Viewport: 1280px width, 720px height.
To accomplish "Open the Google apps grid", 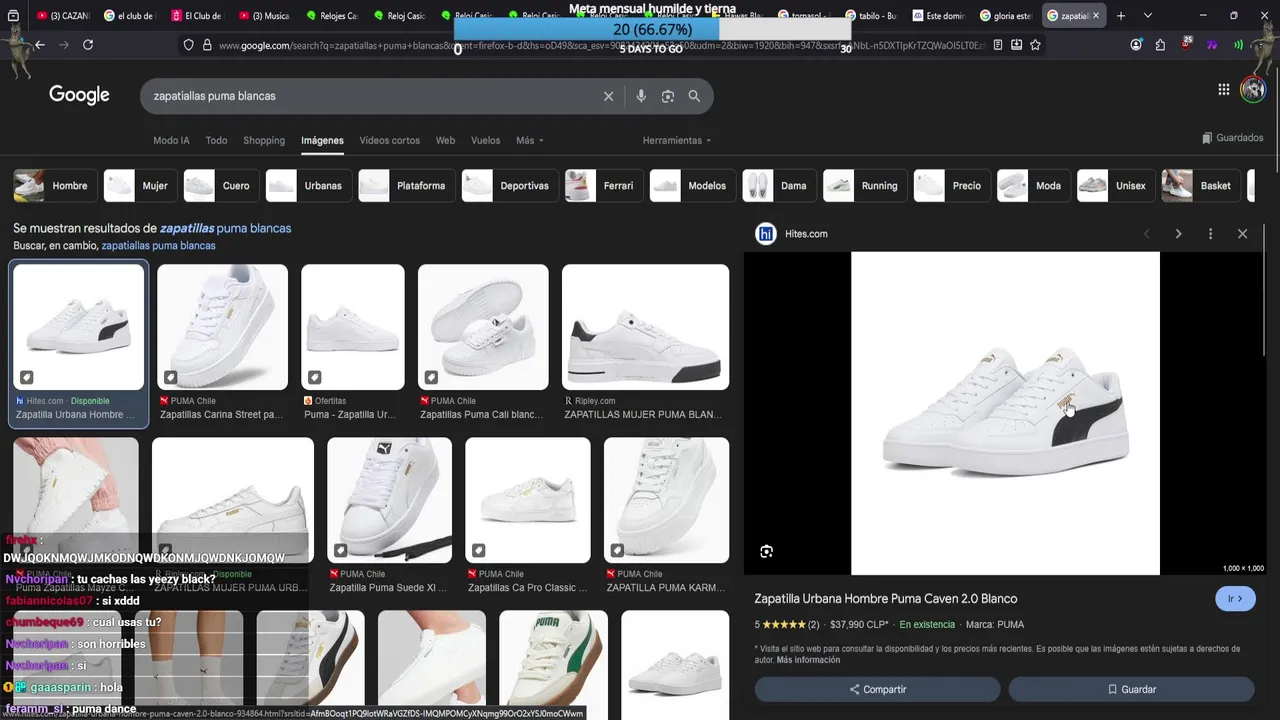I will pos(1223,89).
